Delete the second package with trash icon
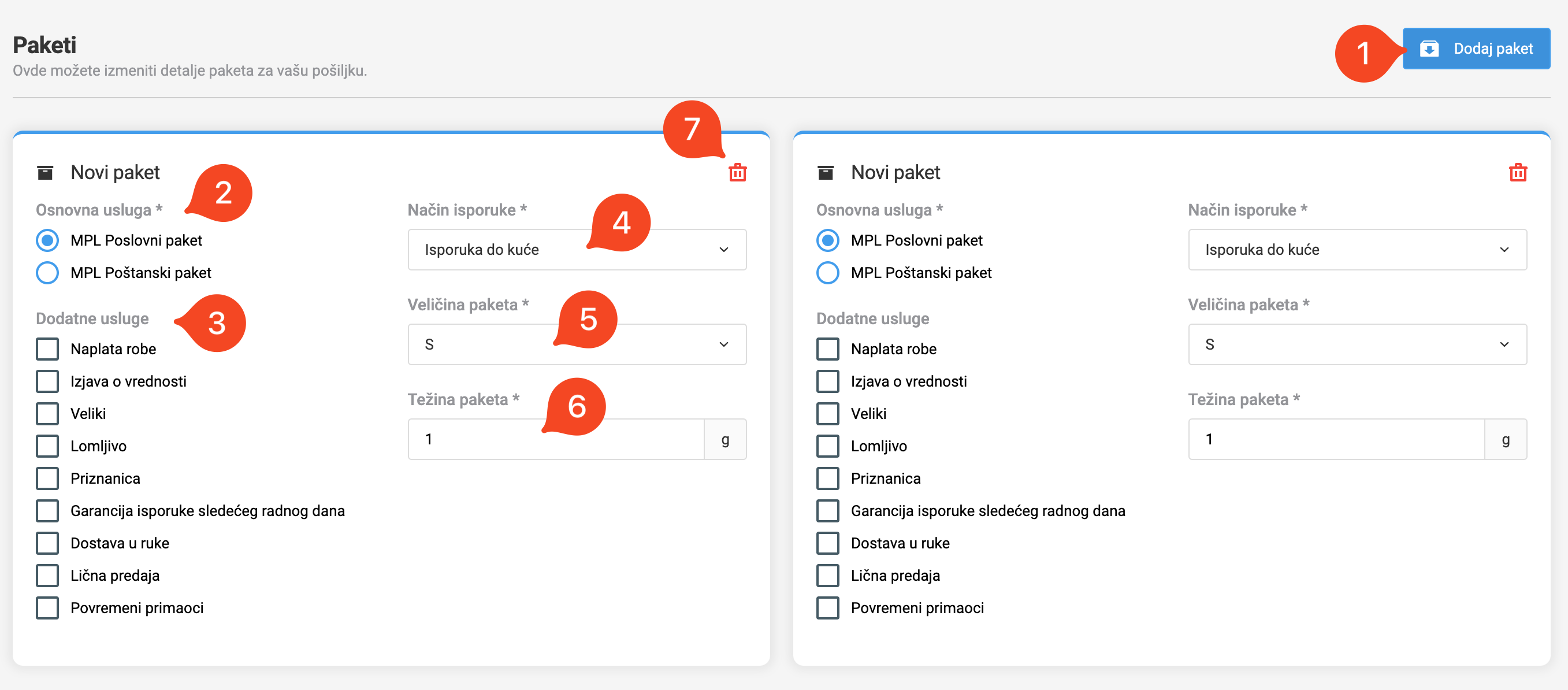 tap(1518, 173)
